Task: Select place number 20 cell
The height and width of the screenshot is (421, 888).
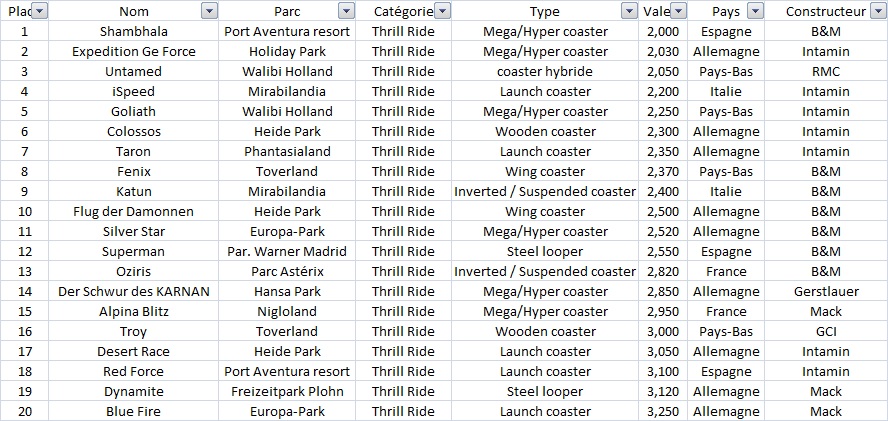Action: pyautogui.click(x=24, y=411)
